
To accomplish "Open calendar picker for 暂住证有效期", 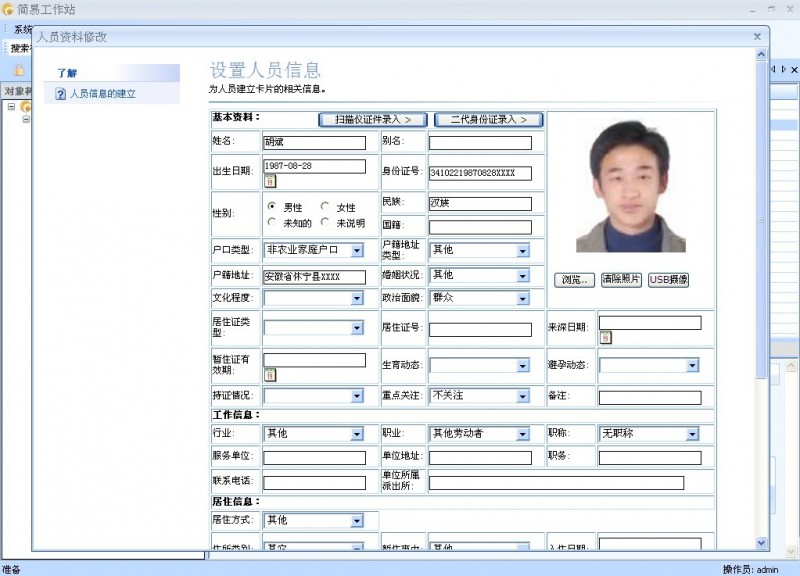I will tap(270, 375).
